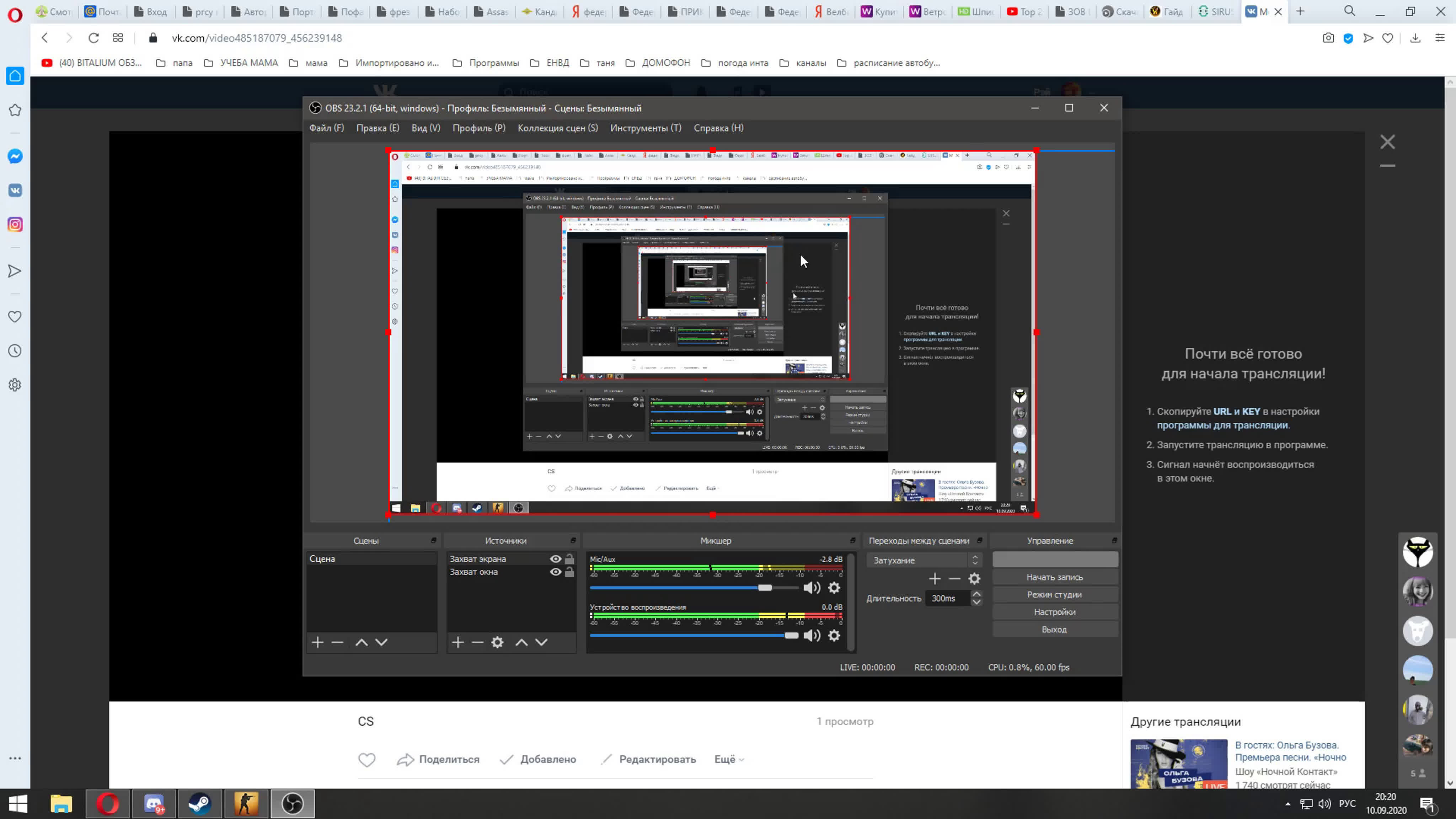Toggle visibility of Захват окна source
The width and height of the screenshot is (1456, 819).
pos(556,572)
